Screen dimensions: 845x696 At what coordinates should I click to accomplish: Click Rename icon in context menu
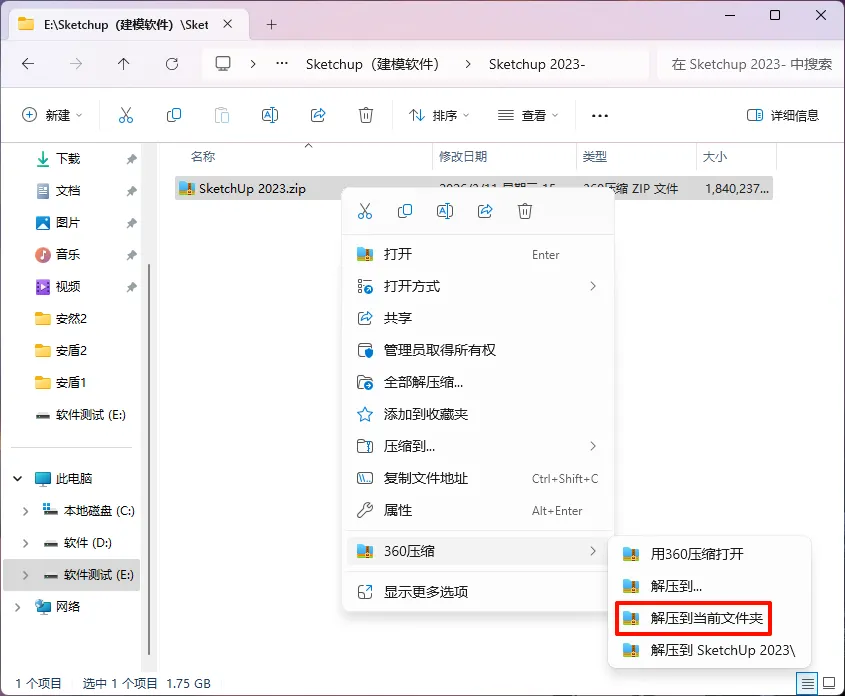pyautogui.click(x=445, y=211)
